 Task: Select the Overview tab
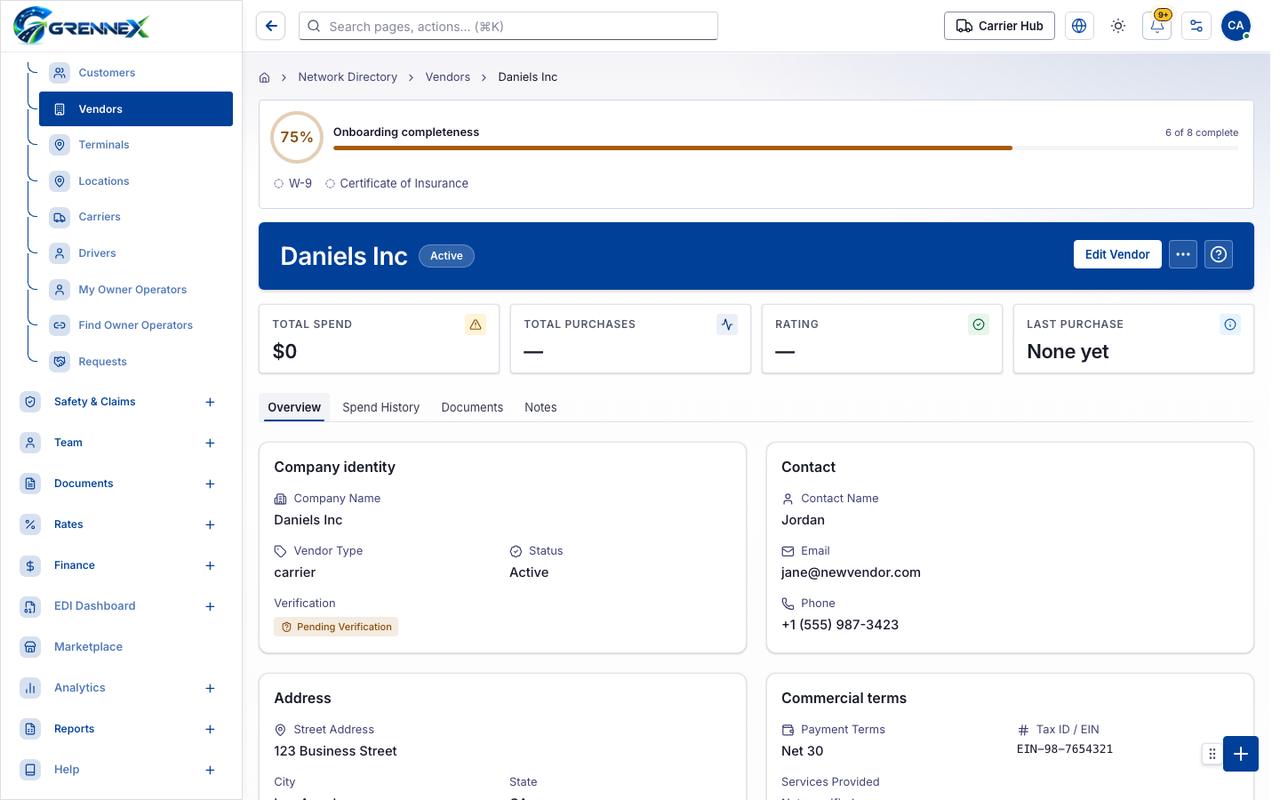point(294,407)
